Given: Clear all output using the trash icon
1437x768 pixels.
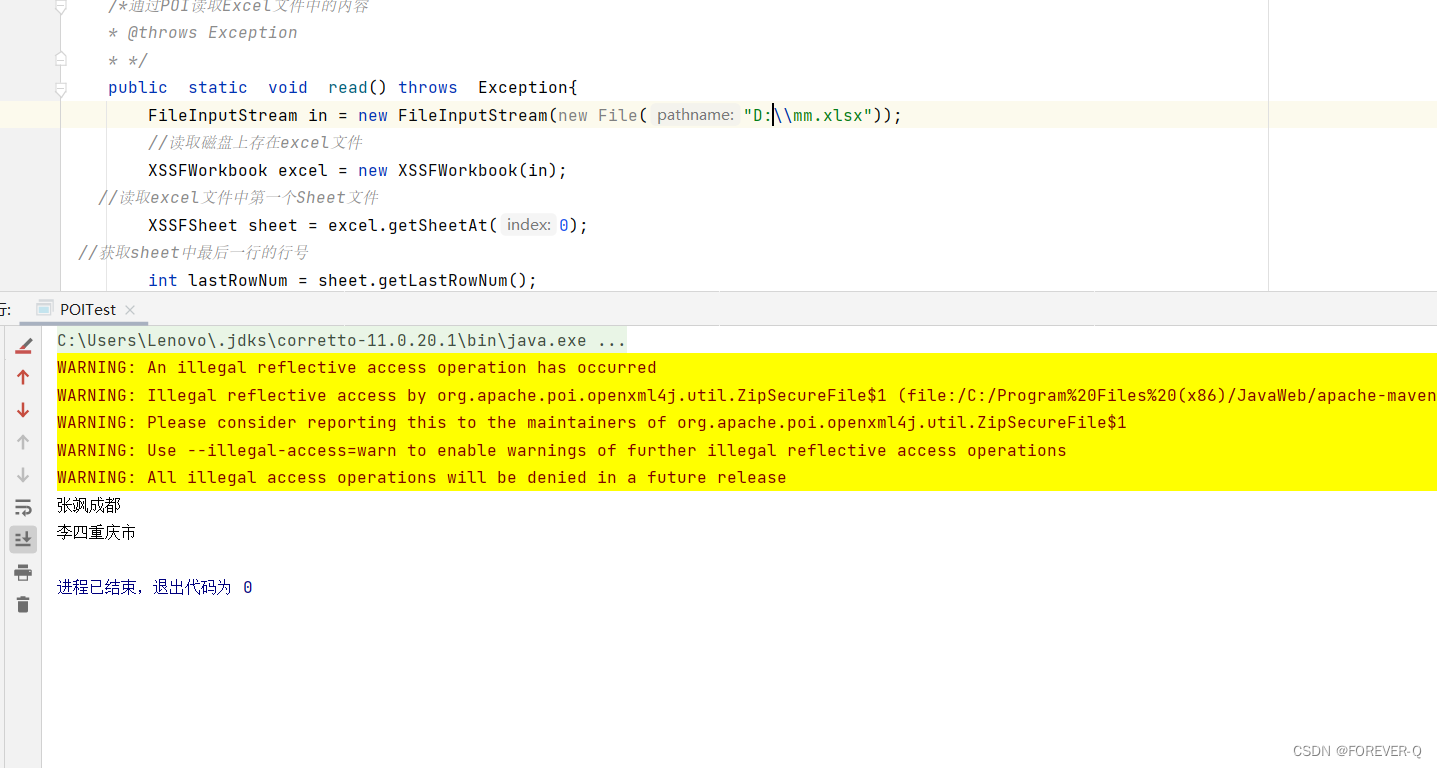Looking at the screenshot, I should pyautogui.click(x=22, y=604).
